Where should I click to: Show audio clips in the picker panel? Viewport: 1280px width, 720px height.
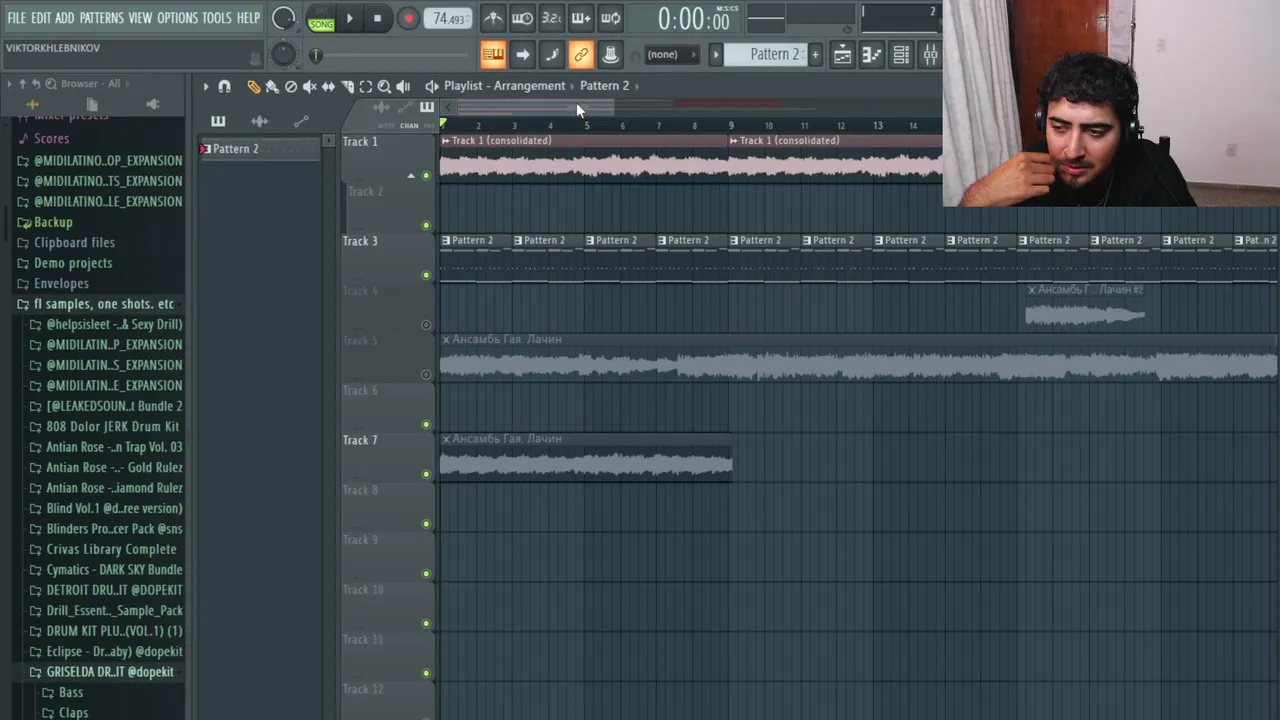point(259,121)
